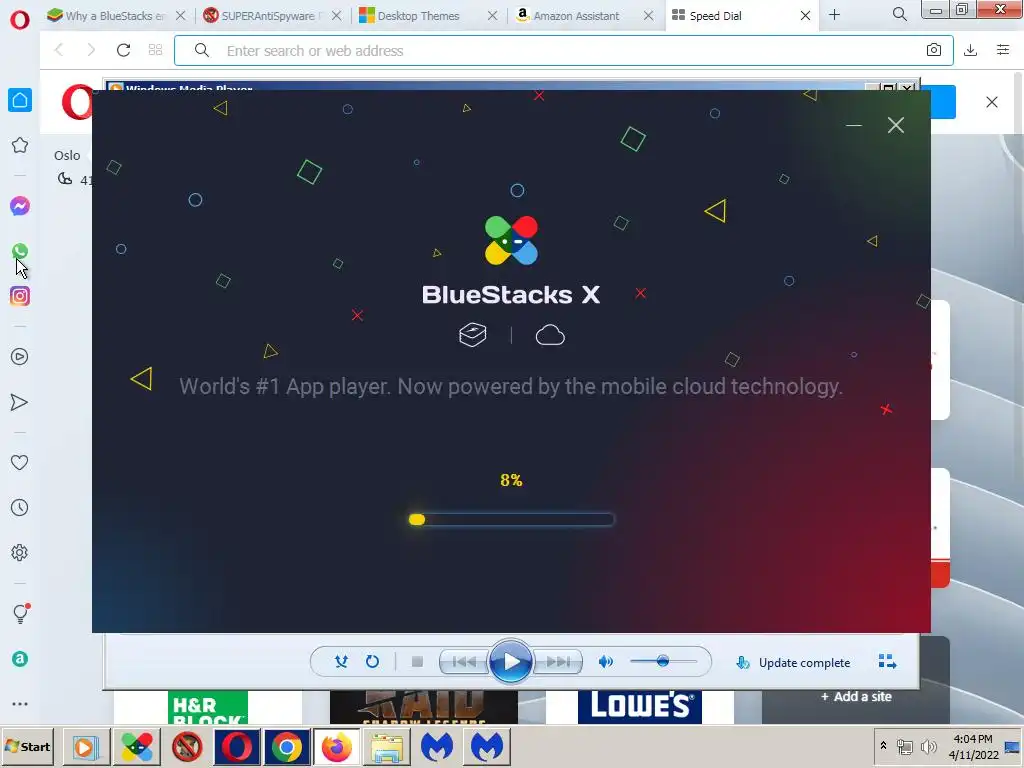
Task: Adjust the Media Player volume slider
Action: 664,662
